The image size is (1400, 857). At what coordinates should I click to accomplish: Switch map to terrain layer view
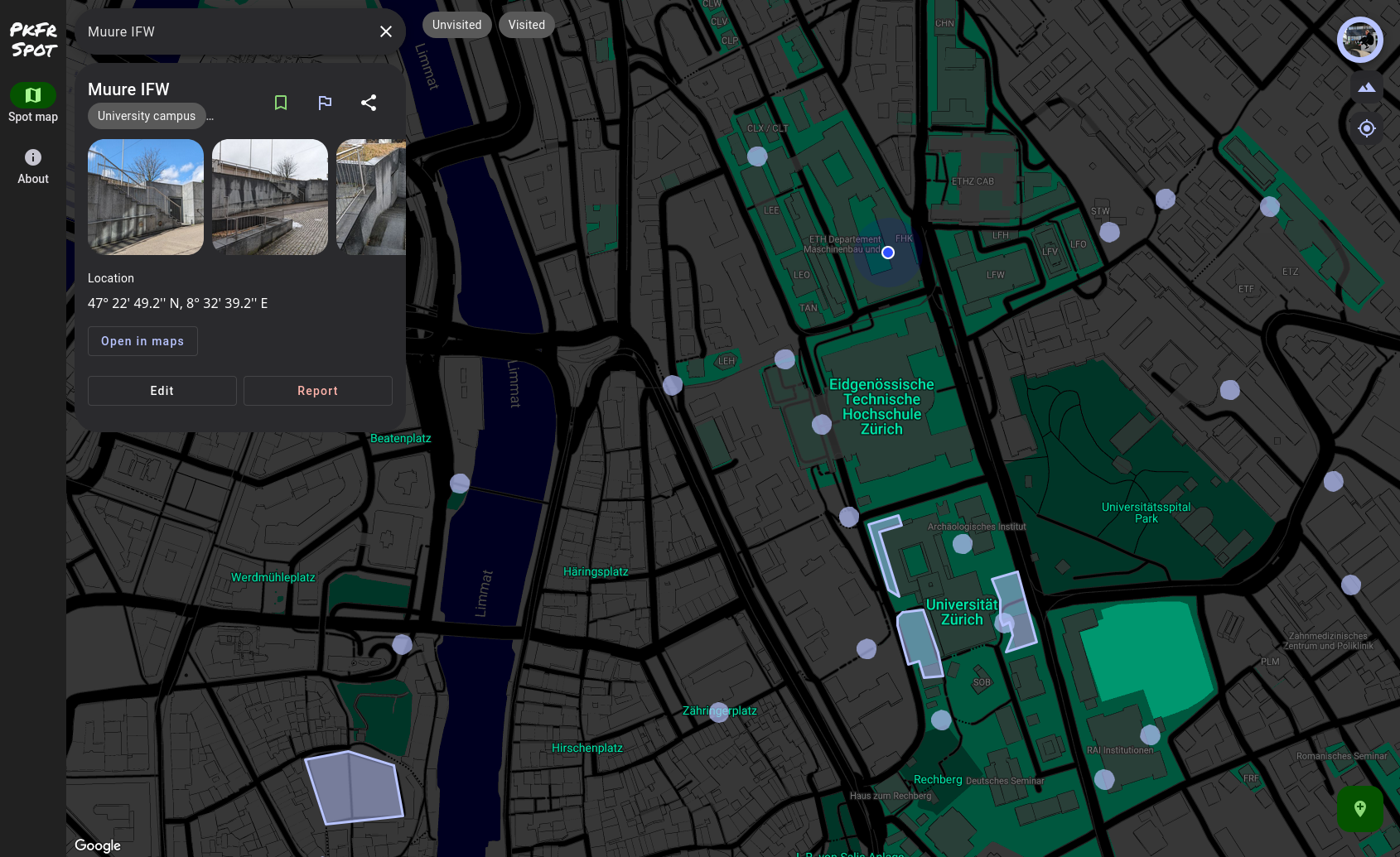1367,87
